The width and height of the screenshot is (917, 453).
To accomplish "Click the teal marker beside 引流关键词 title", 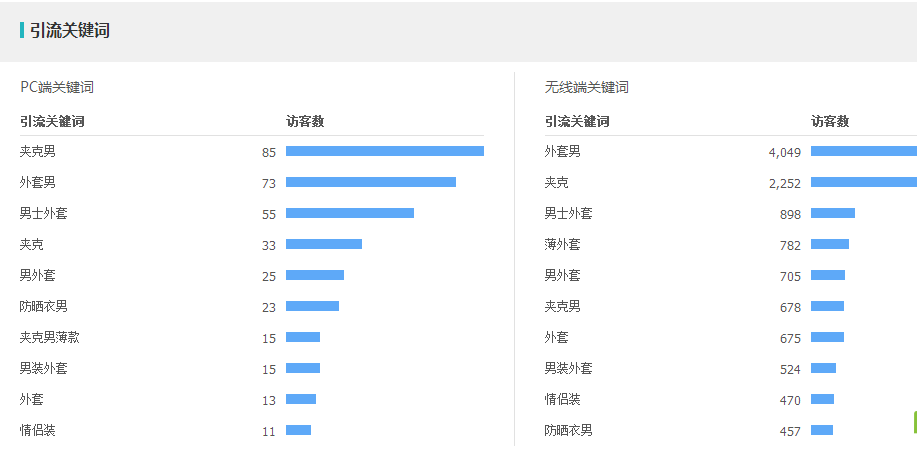I will [x=22, y=30].
